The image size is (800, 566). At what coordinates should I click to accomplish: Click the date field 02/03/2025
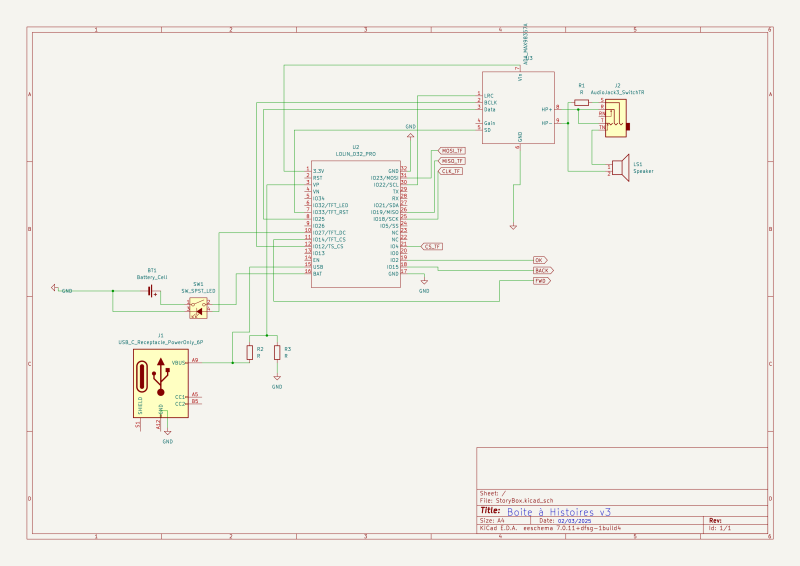(574, 521)
